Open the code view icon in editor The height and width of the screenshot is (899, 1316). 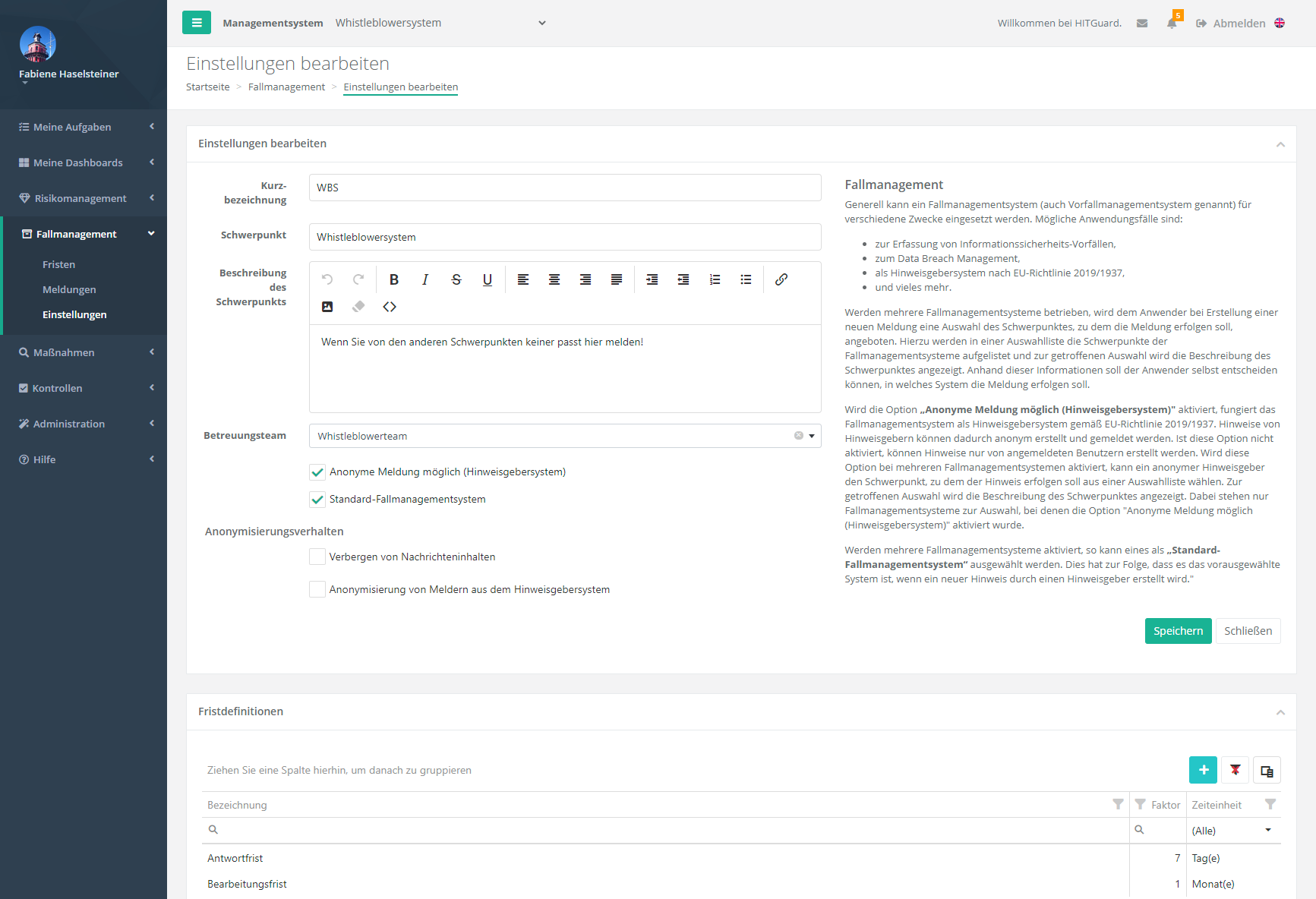[390, 307]
